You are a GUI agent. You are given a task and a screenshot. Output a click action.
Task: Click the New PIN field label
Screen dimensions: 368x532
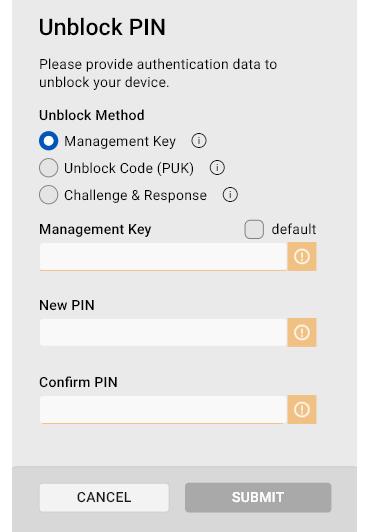(x=67, y=305)
